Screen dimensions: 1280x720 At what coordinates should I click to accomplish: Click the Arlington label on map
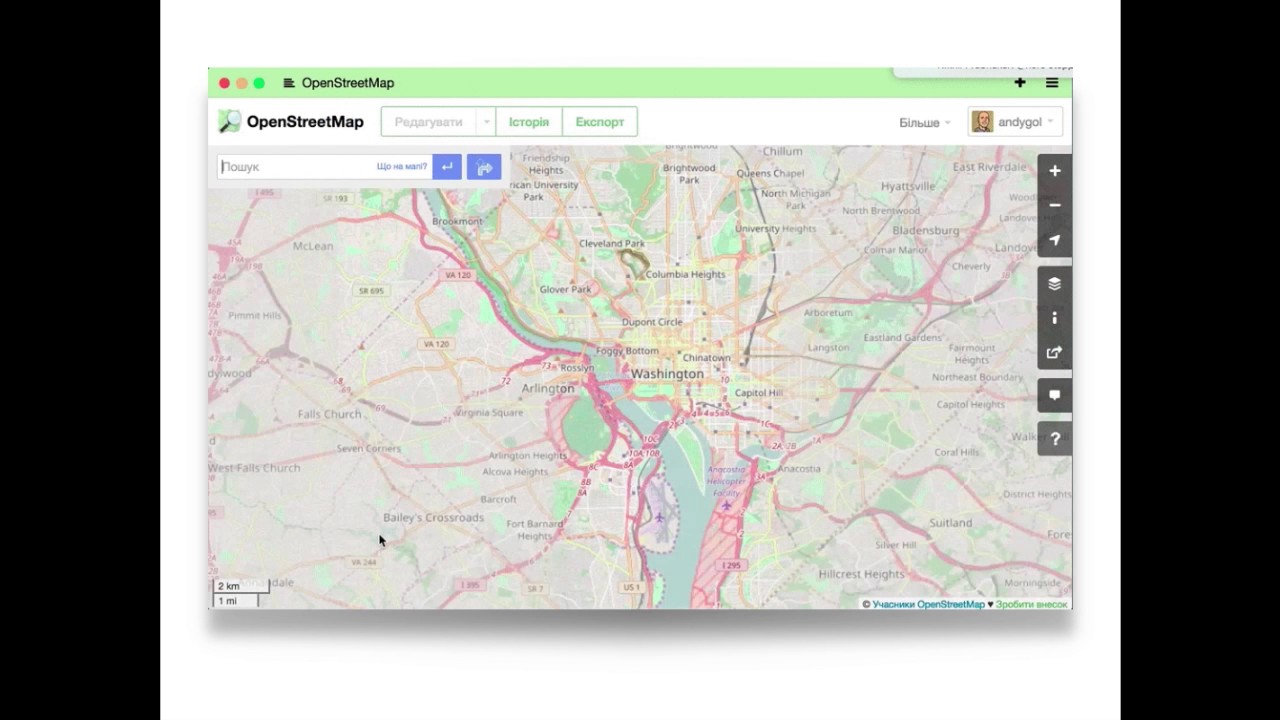click(548, 388)
